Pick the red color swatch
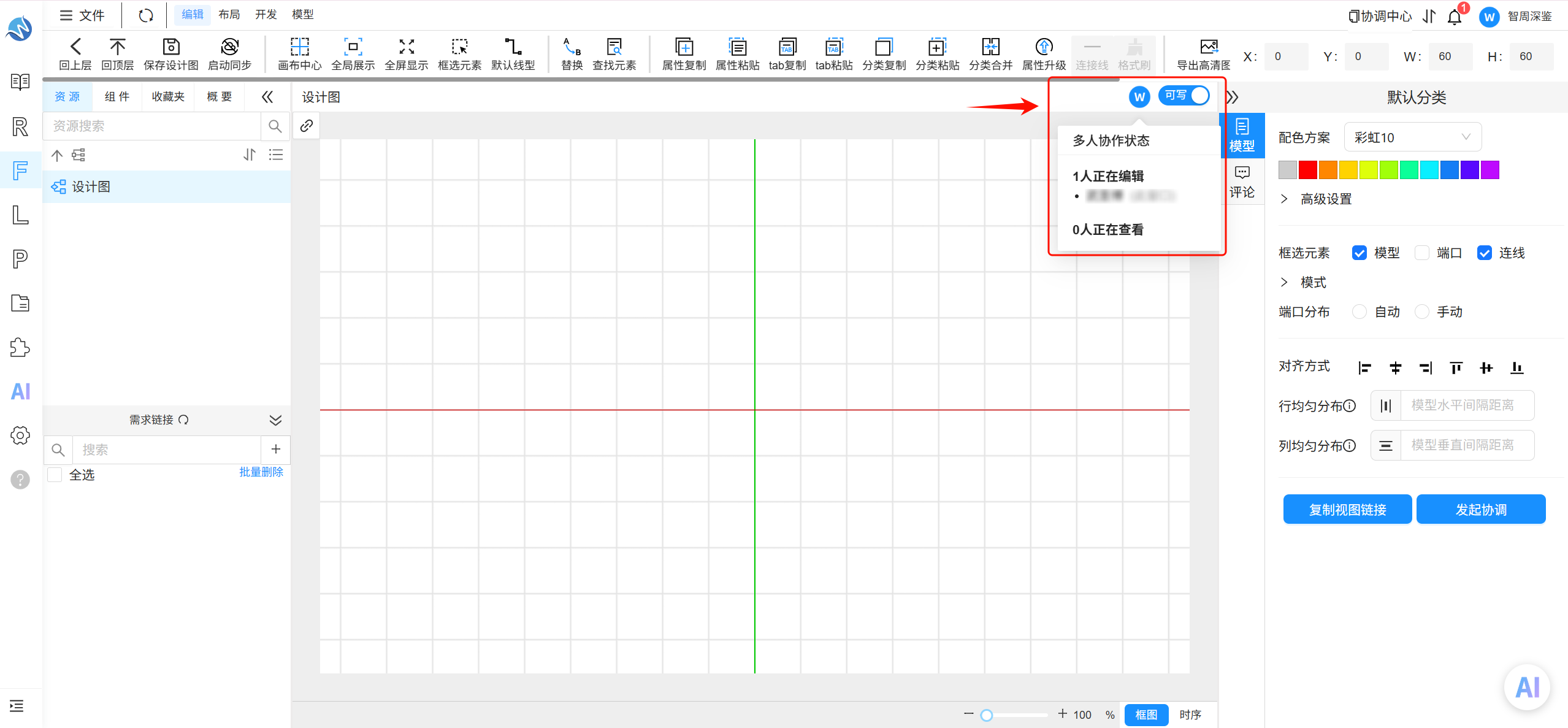 tap(1307, 170)
